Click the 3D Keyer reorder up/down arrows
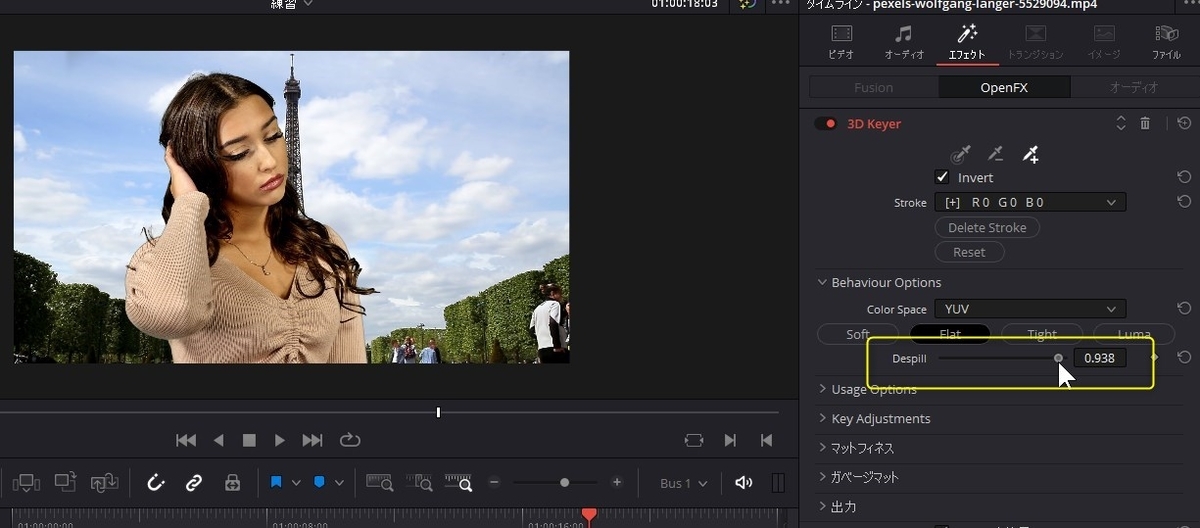 (1121, 123)
